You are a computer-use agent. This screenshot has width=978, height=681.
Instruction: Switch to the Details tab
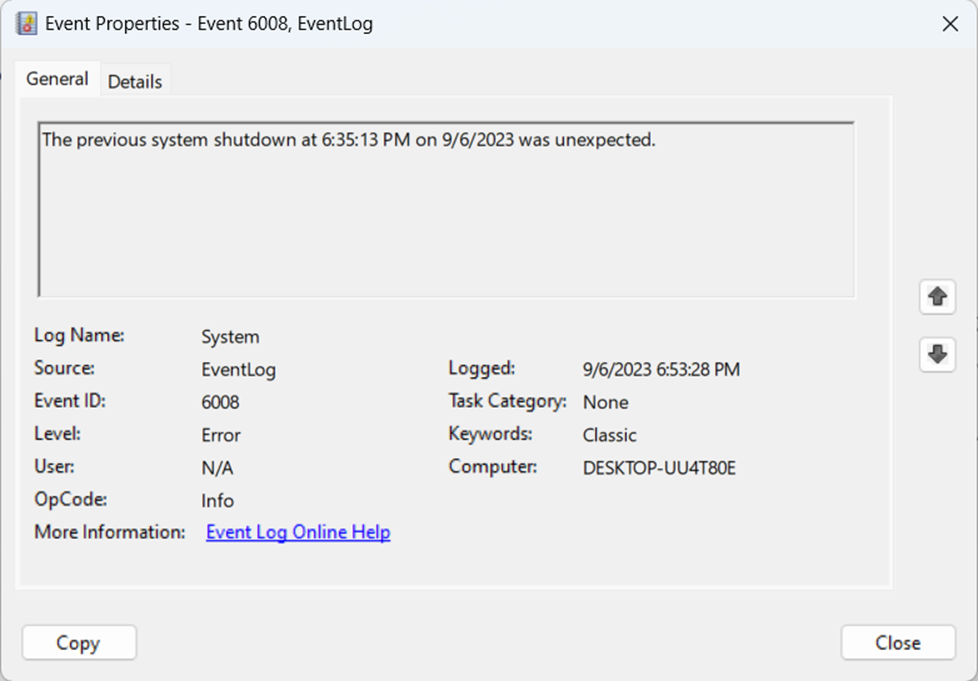135,81
